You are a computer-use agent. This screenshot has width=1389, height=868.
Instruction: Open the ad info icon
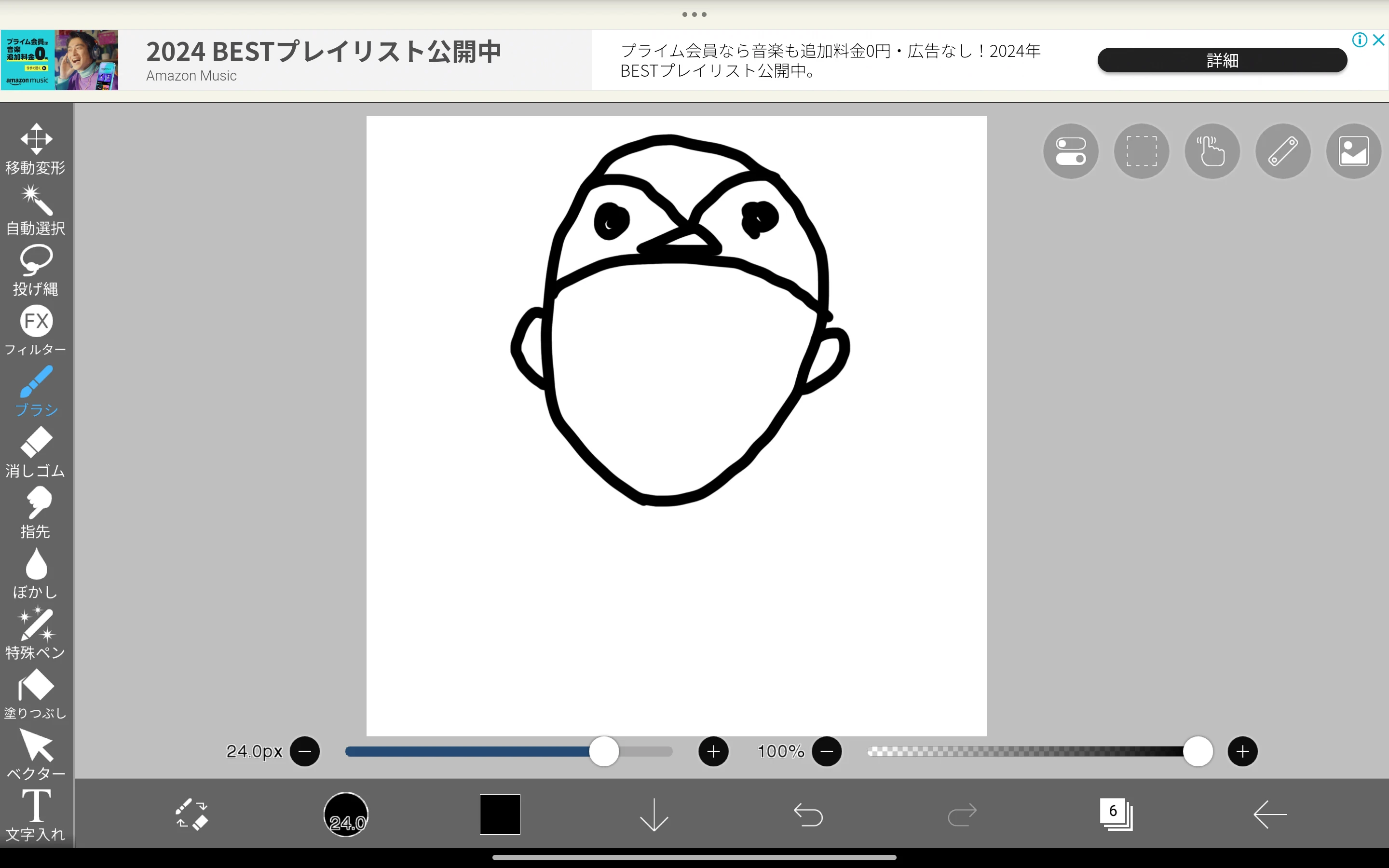[1359, 40]
